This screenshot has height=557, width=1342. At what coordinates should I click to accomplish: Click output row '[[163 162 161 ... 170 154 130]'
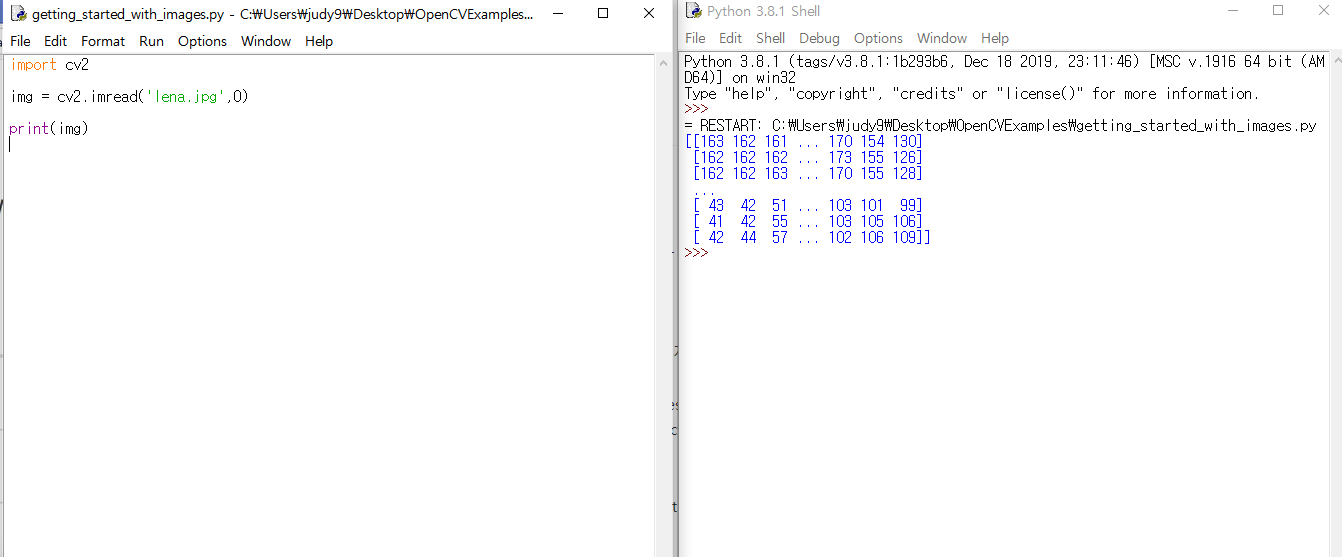803,142
